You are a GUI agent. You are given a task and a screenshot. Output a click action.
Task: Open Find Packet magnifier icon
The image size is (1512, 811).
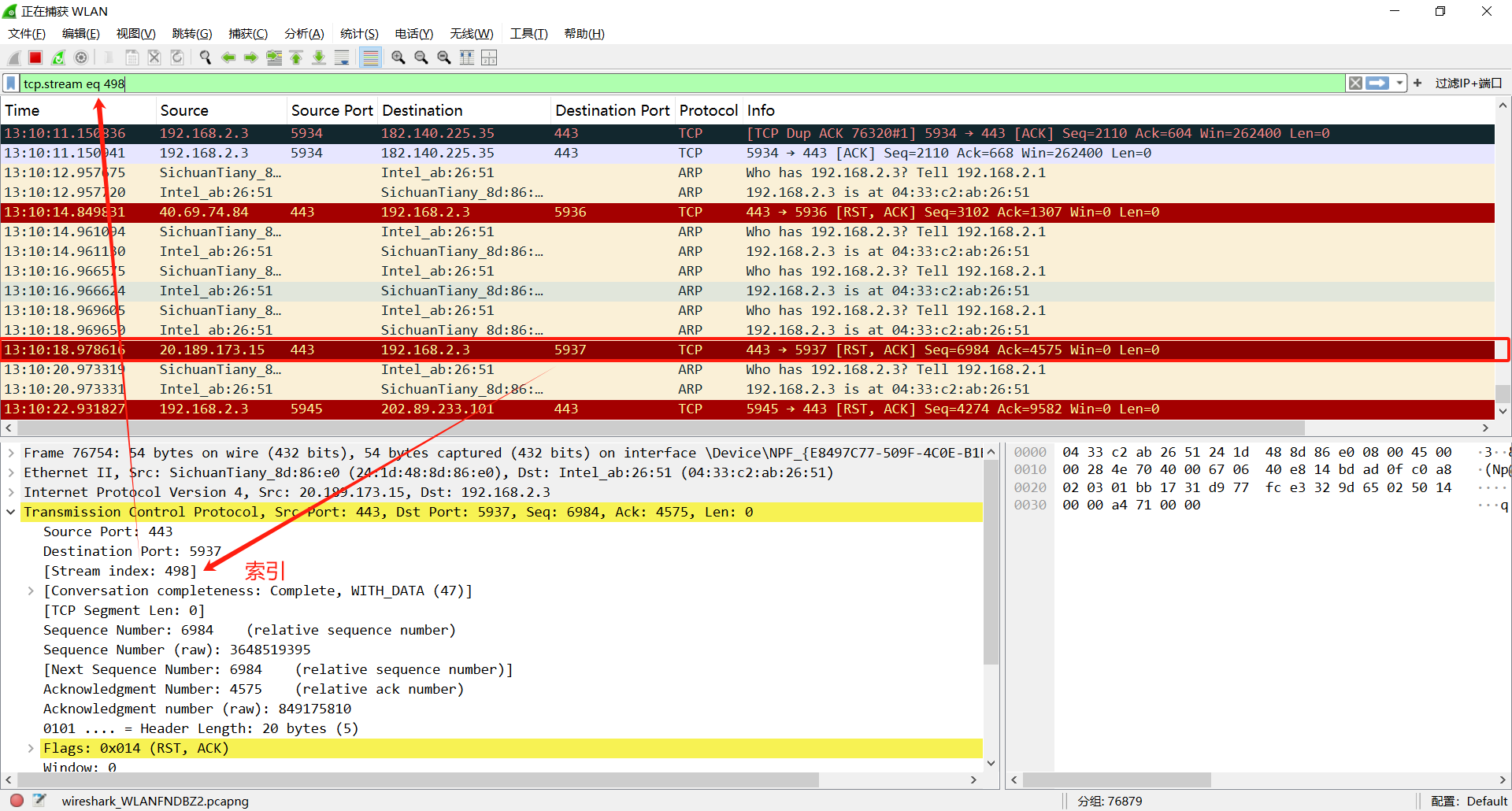coord(206,57)
